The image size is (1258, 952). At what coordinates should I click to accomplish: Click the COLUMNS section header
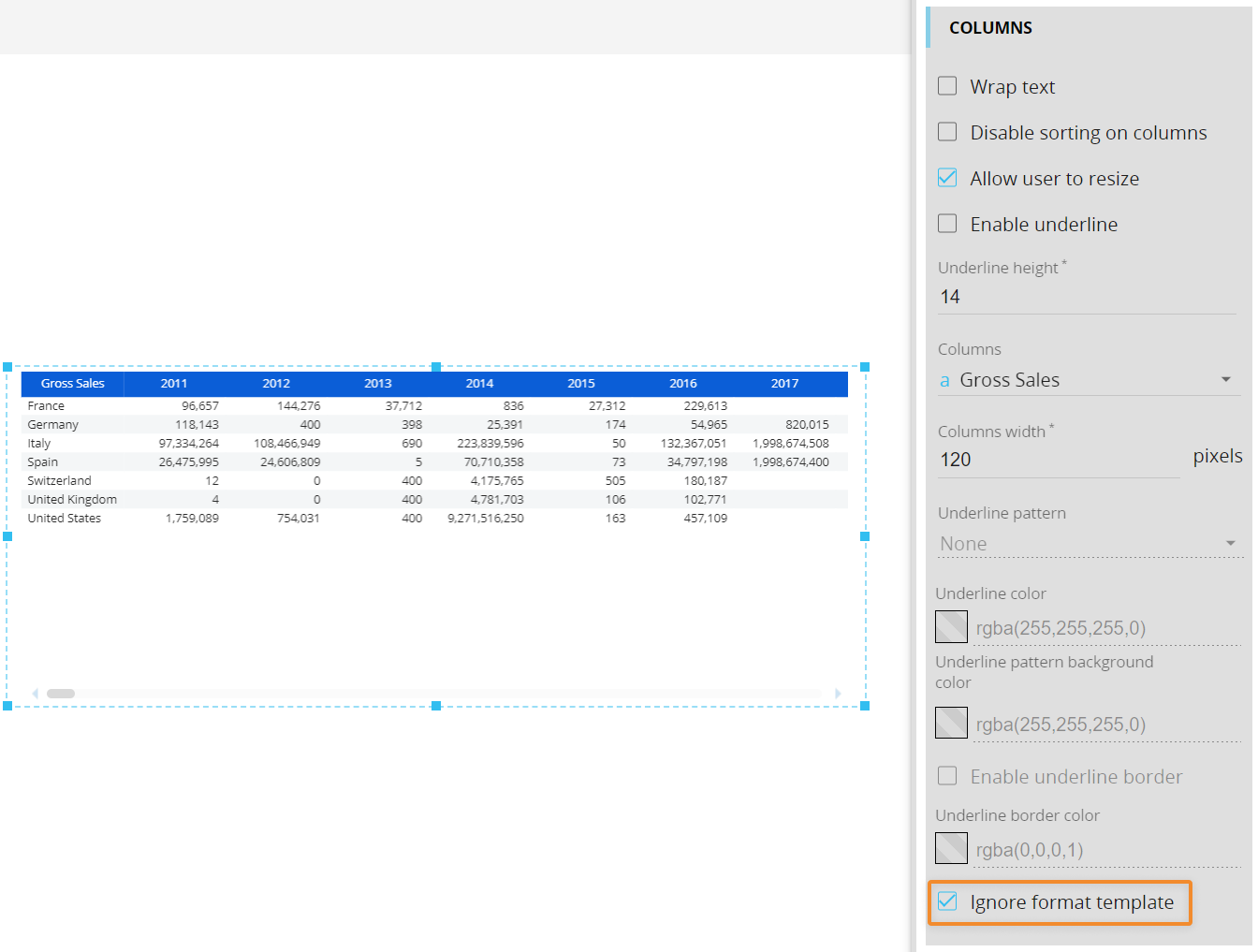(990, 28)
